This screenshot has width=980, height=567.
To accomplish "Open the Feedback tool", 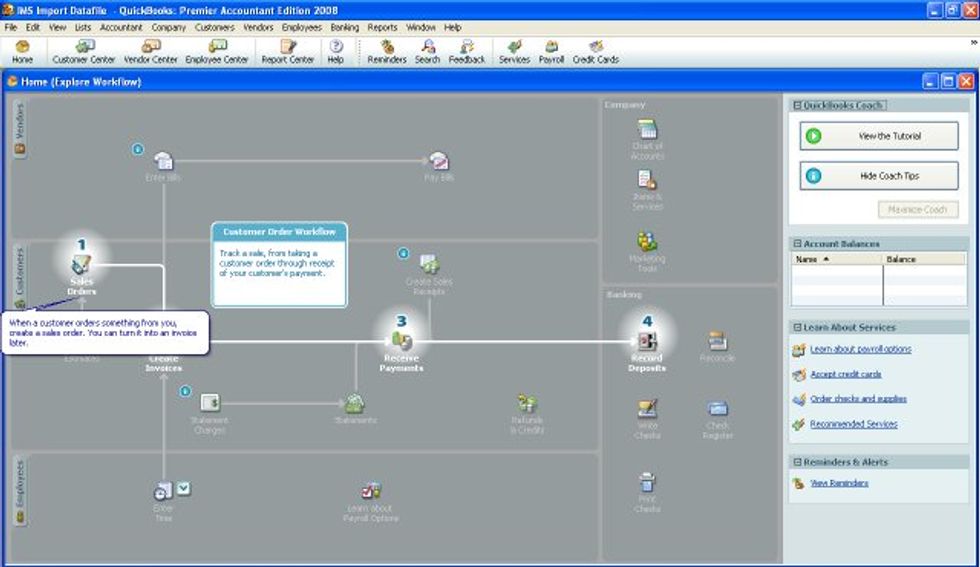I will 467,51.
